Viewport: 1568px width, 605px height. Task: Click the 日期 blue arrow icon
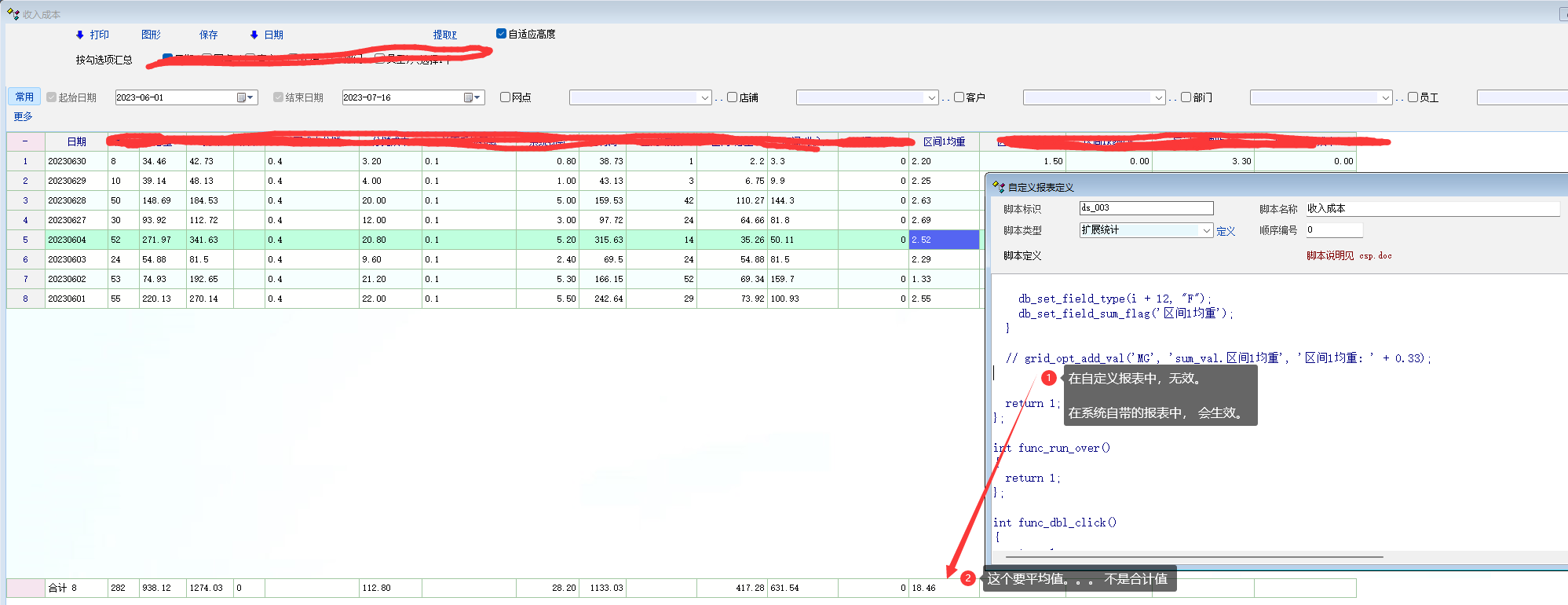[254, 35]
